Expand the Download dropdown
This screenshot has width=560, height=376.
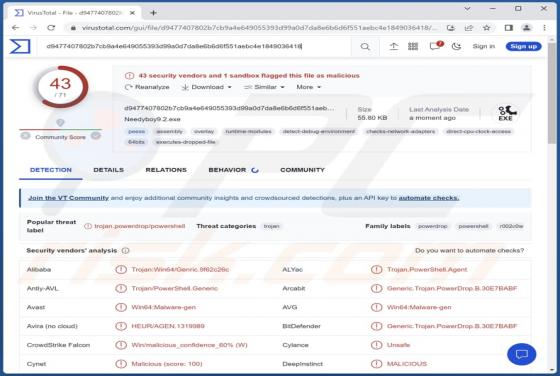[x=206, y=87]
